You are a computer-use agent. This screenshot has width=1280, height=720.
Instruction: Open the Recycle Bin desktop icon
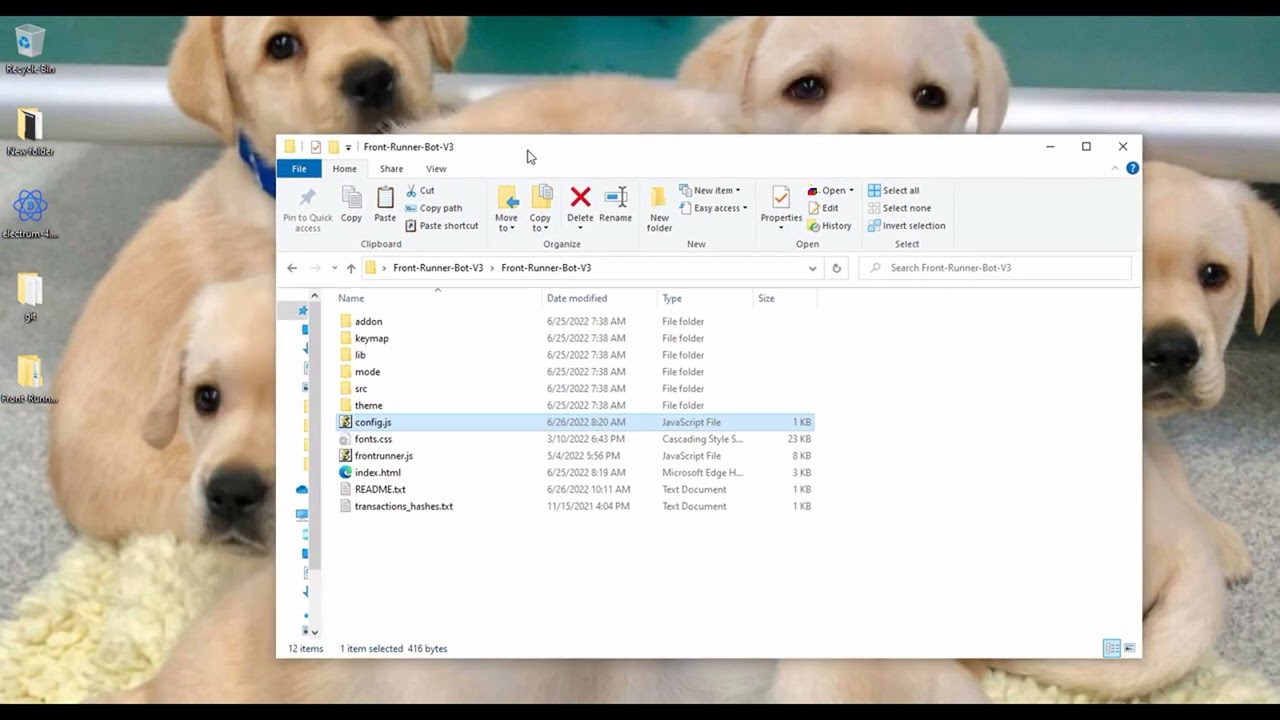click(x=30, y=50)
